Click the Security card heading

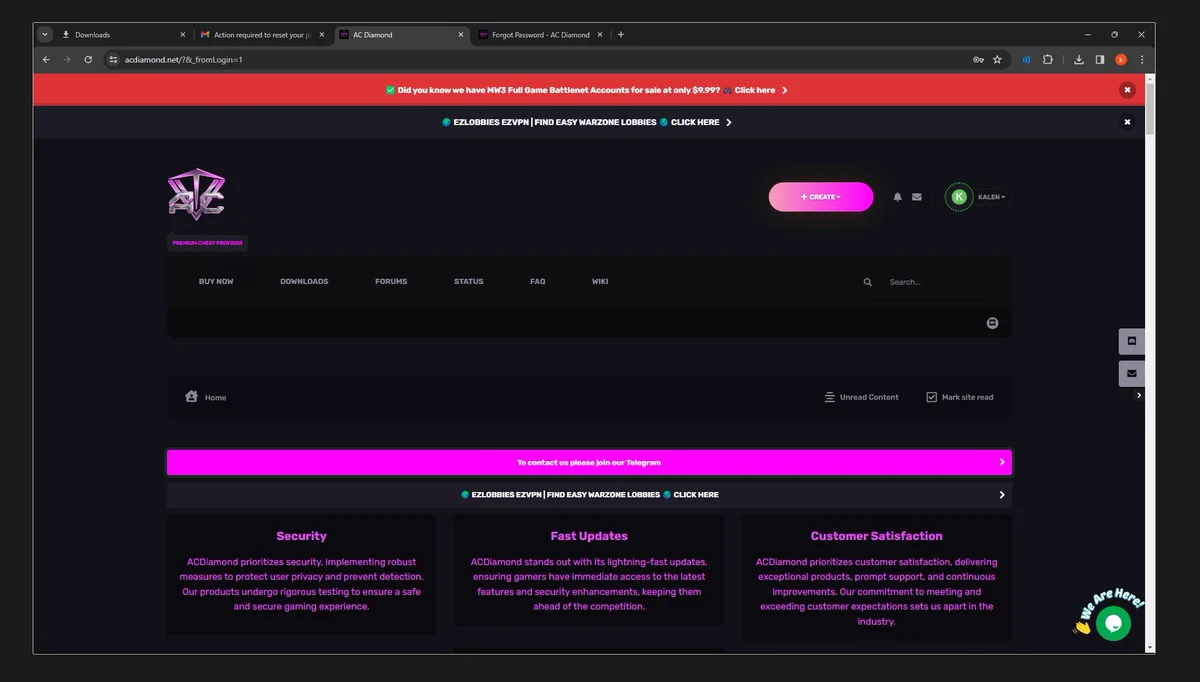[x=301, y=536]
